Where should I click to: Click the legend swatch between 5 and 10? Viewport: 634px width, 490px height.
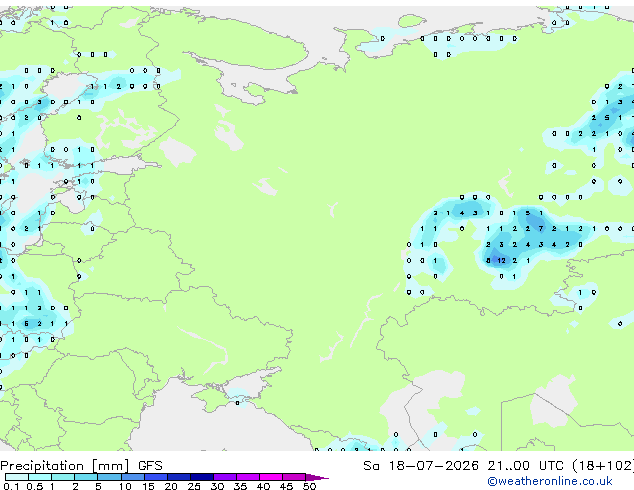tap(110, 477)
